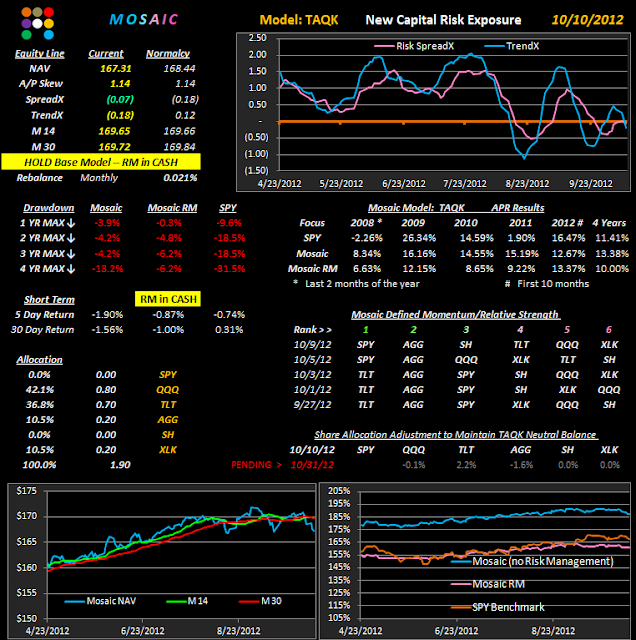Click the down arrow beside 2 YR MAX

pyautogui.click(x=71, y=238)
